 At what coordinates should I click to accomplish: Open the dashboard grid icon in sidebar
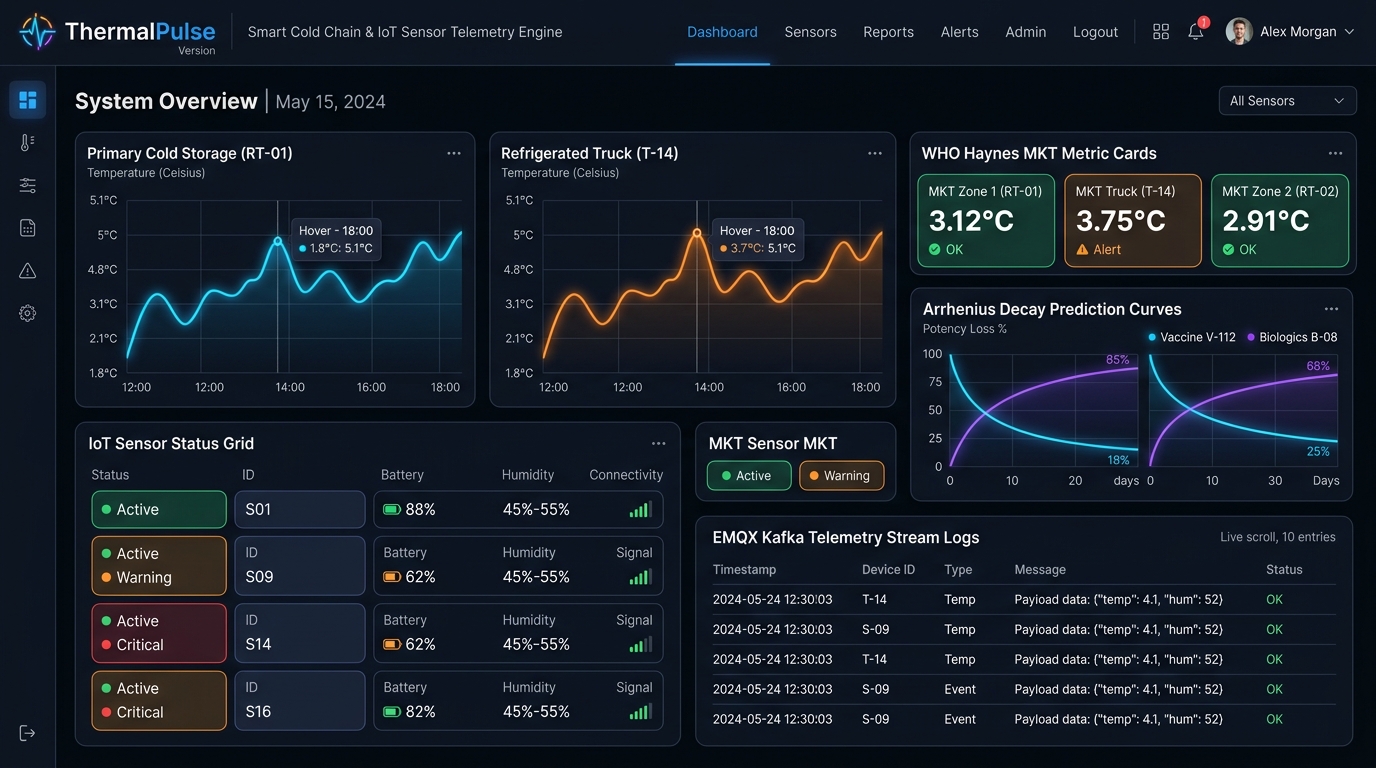click(27, 100)
